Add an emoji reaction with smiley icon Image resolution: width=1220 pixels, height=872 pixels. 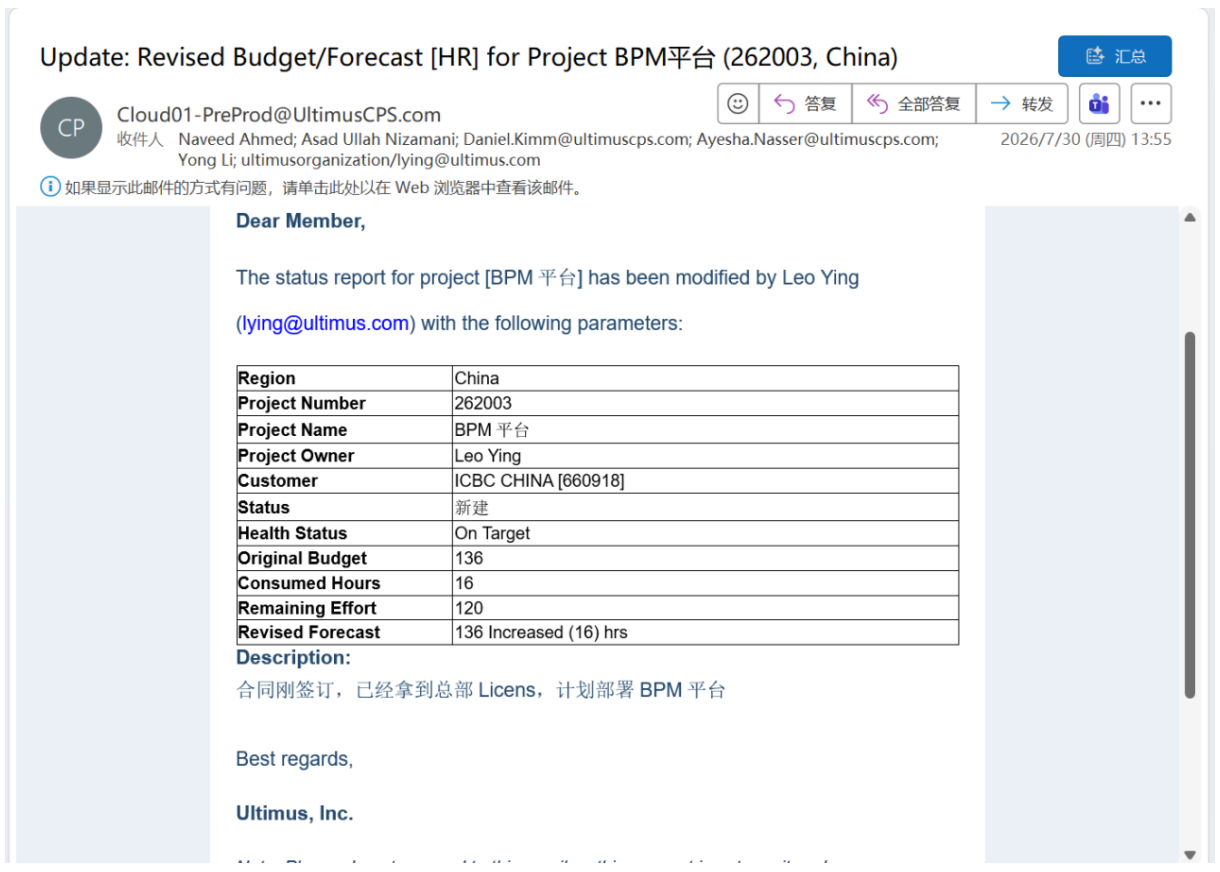click(737, 103)
